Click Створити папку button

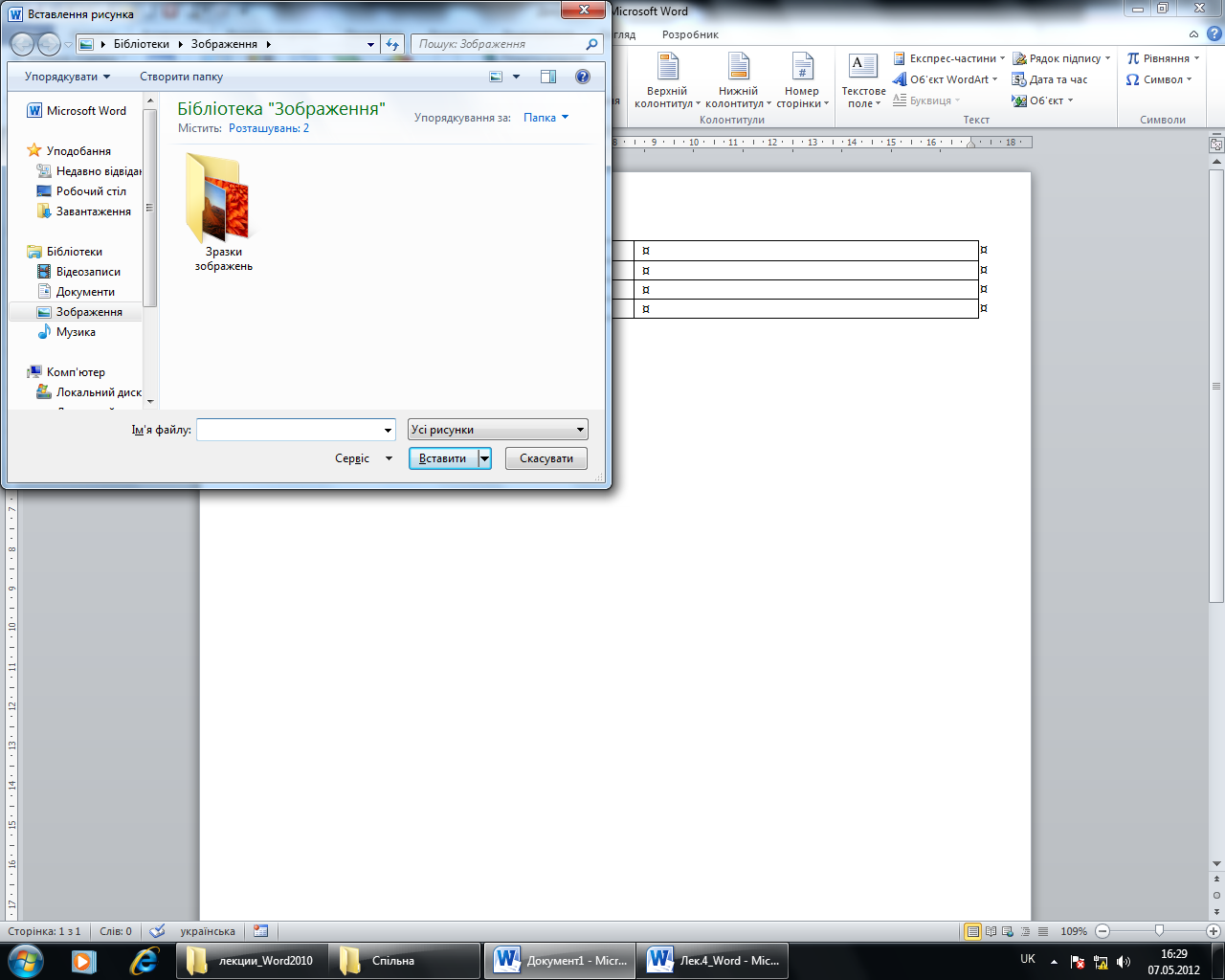pyautogui.click(x=181, y=77)
